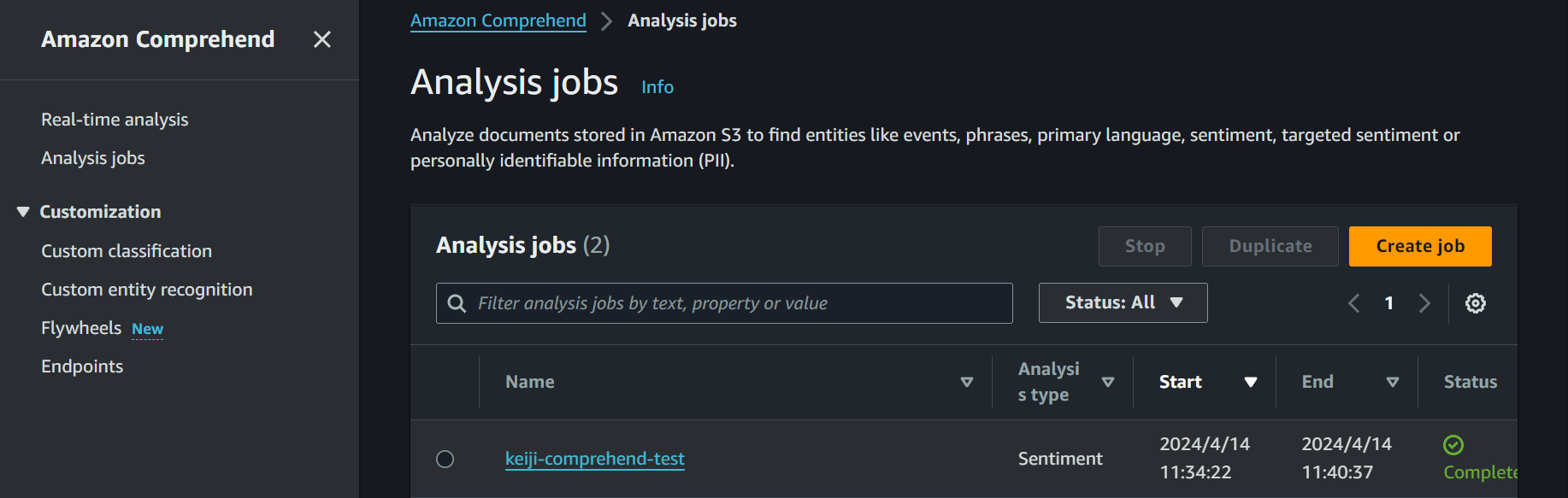Select the keiji-comprehend-test job radio button
The image size is (1568, 498).
click(x=445, y=460)
